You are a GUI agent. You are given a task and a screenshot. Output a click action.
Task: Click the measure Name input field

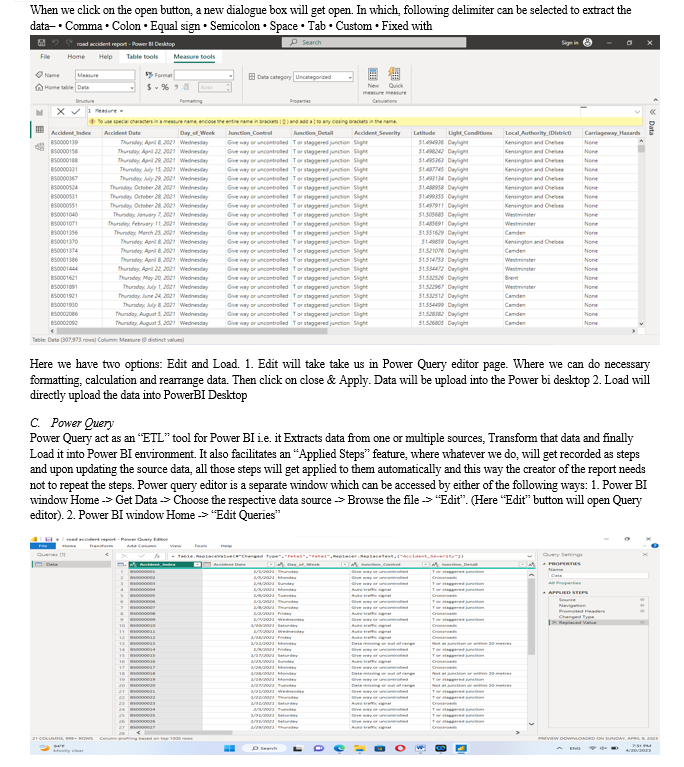click(105, 75)
